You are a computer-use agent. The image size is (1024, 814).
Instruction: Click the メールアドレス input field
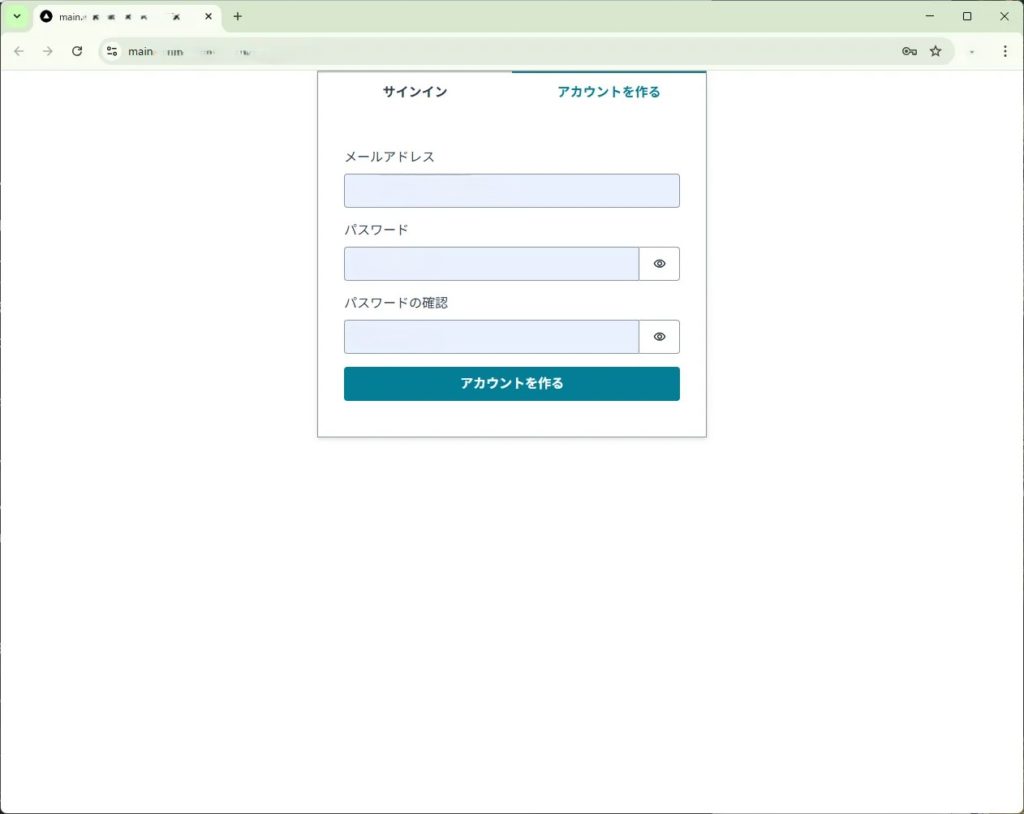(511, 191)
